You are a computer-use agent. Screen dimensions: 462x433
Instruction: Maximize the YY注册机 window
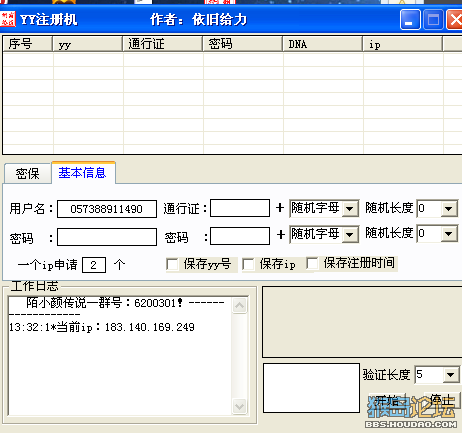433,20
